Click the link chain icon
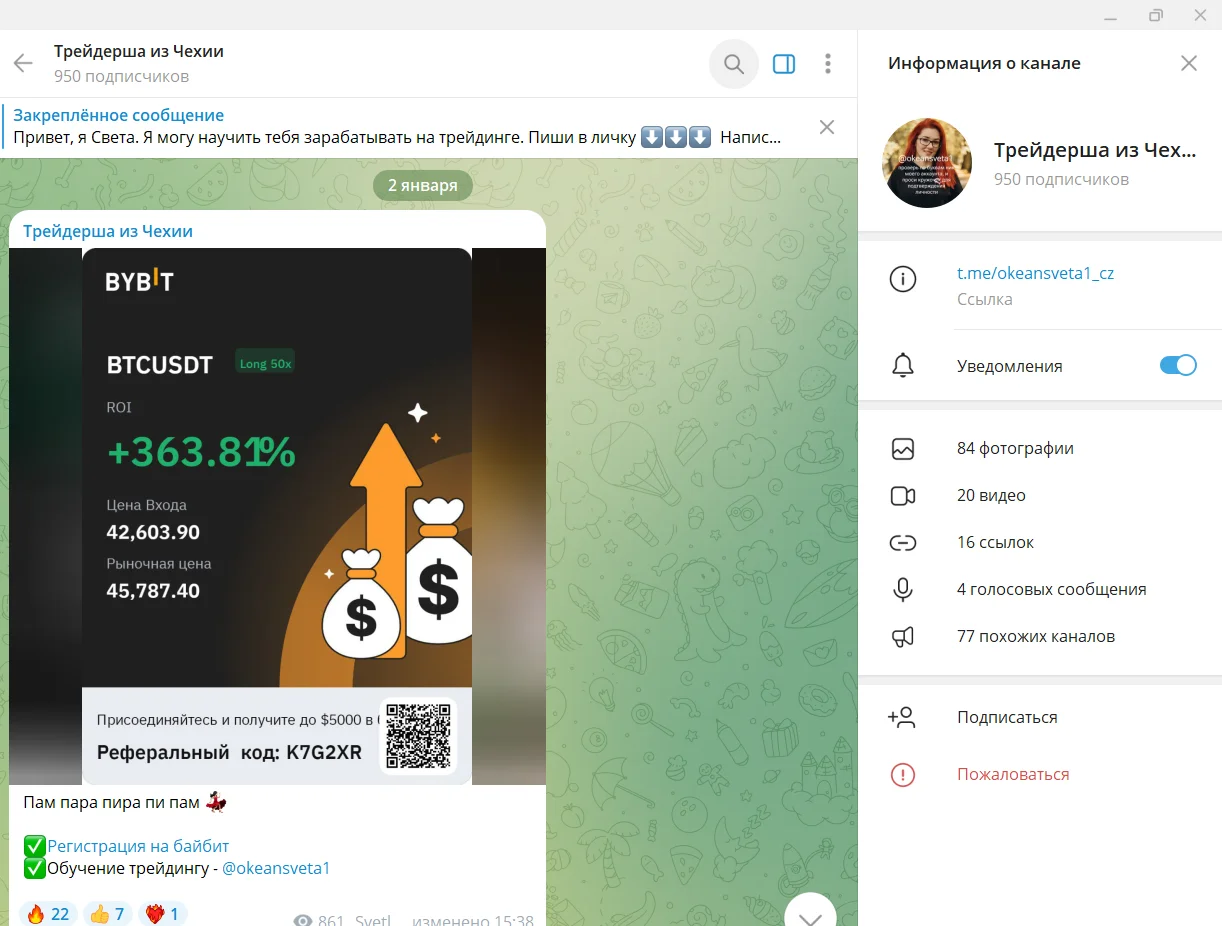This screenshot has width=1222, height=926. 903,543
